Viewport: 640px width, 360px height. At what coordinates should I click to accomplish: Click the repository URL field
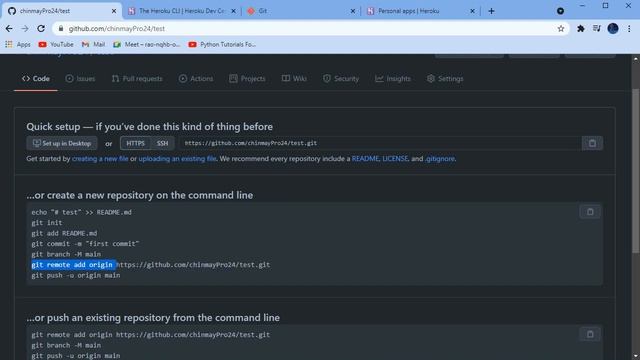(380, 143)
